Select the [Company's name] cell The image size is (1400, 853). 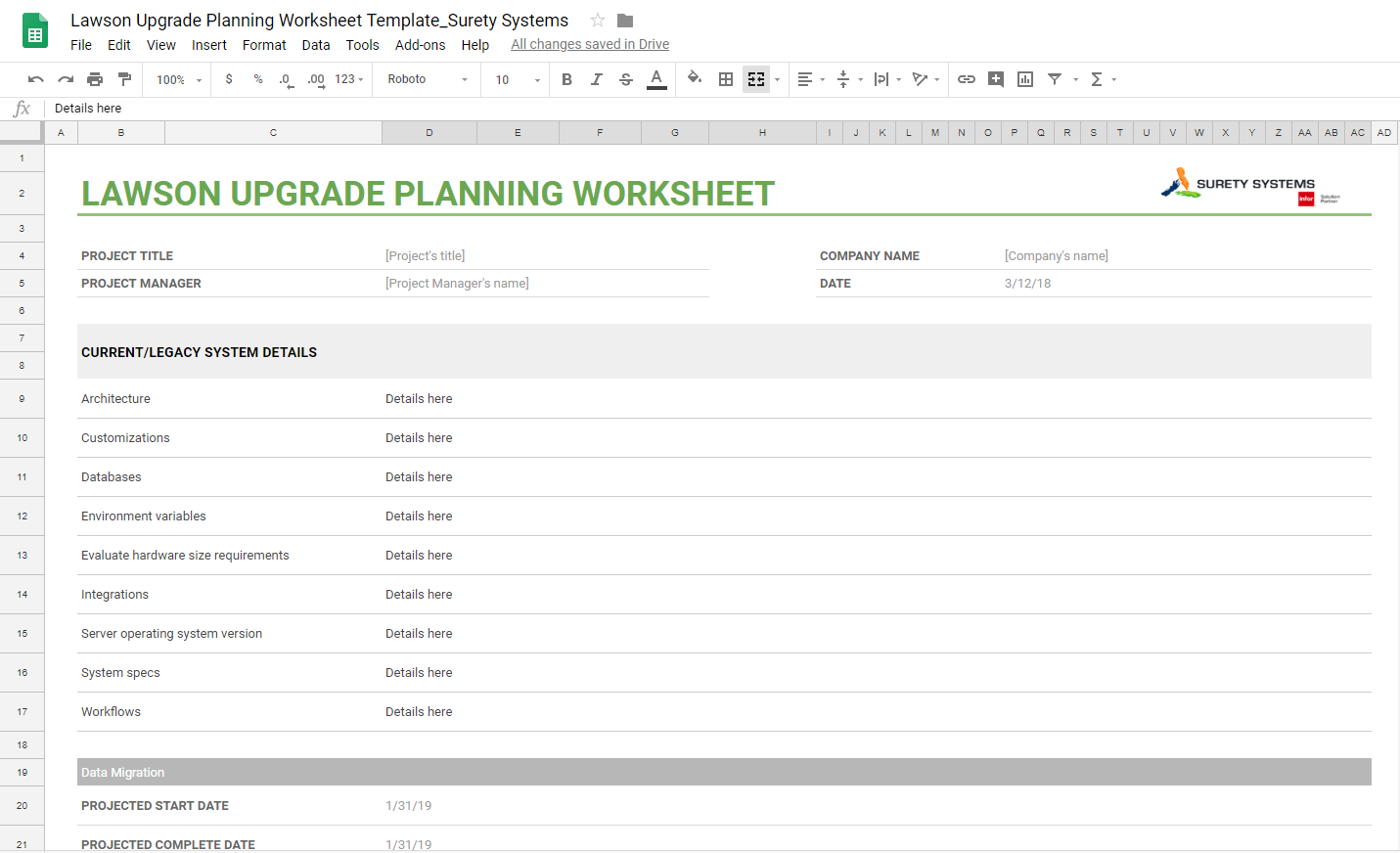[x=1186, y=256]
